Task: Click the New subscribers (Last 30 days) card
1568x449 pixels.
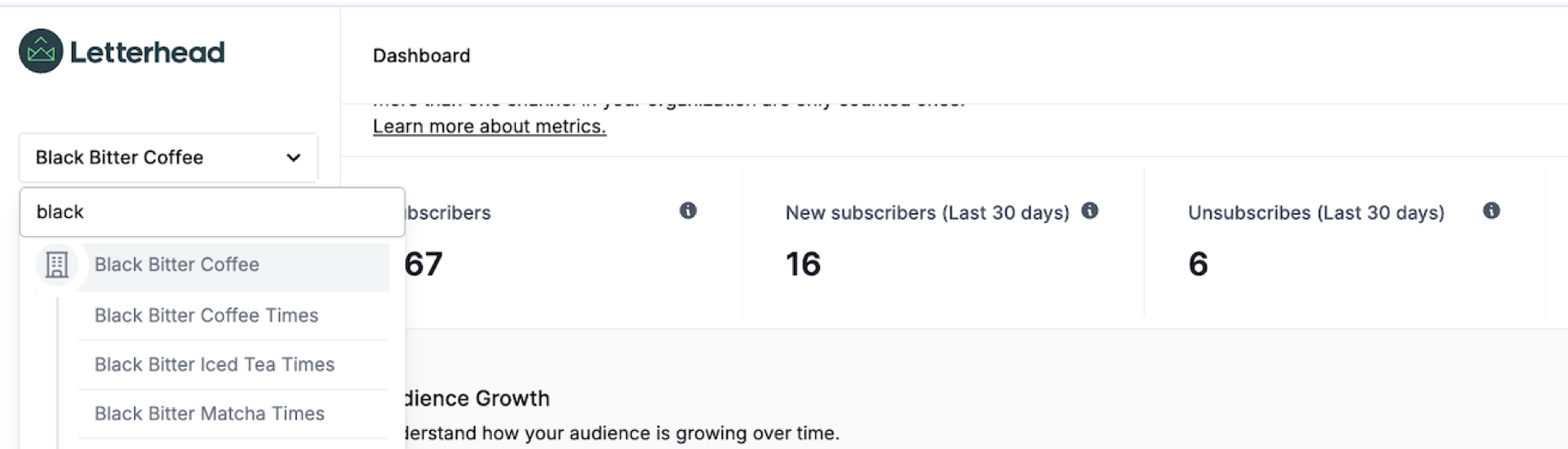Action: click(x=943, y=243)
